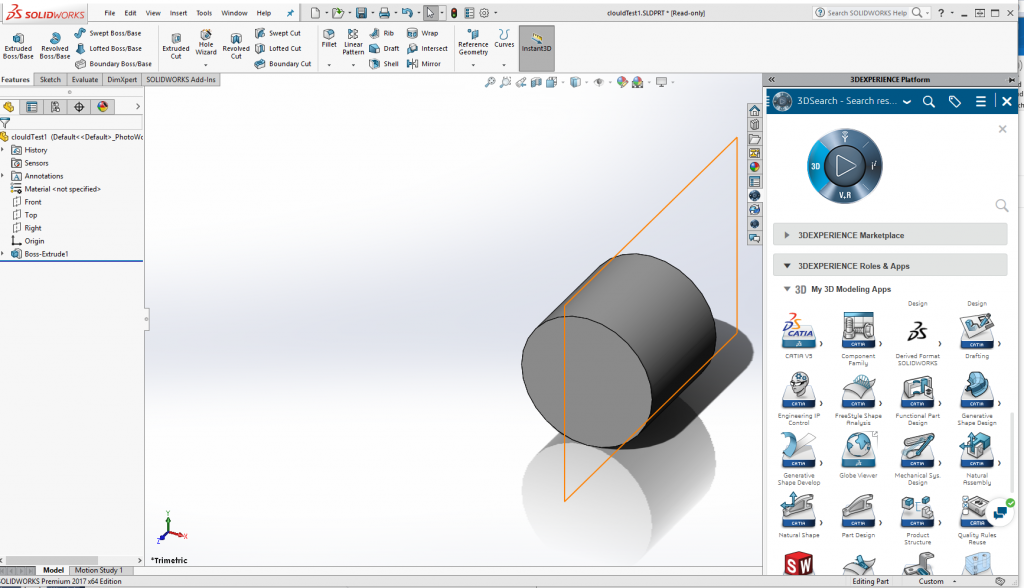Select the Shell feature tool
Screen dimensions: 1024x588
(x=384, y=63)
